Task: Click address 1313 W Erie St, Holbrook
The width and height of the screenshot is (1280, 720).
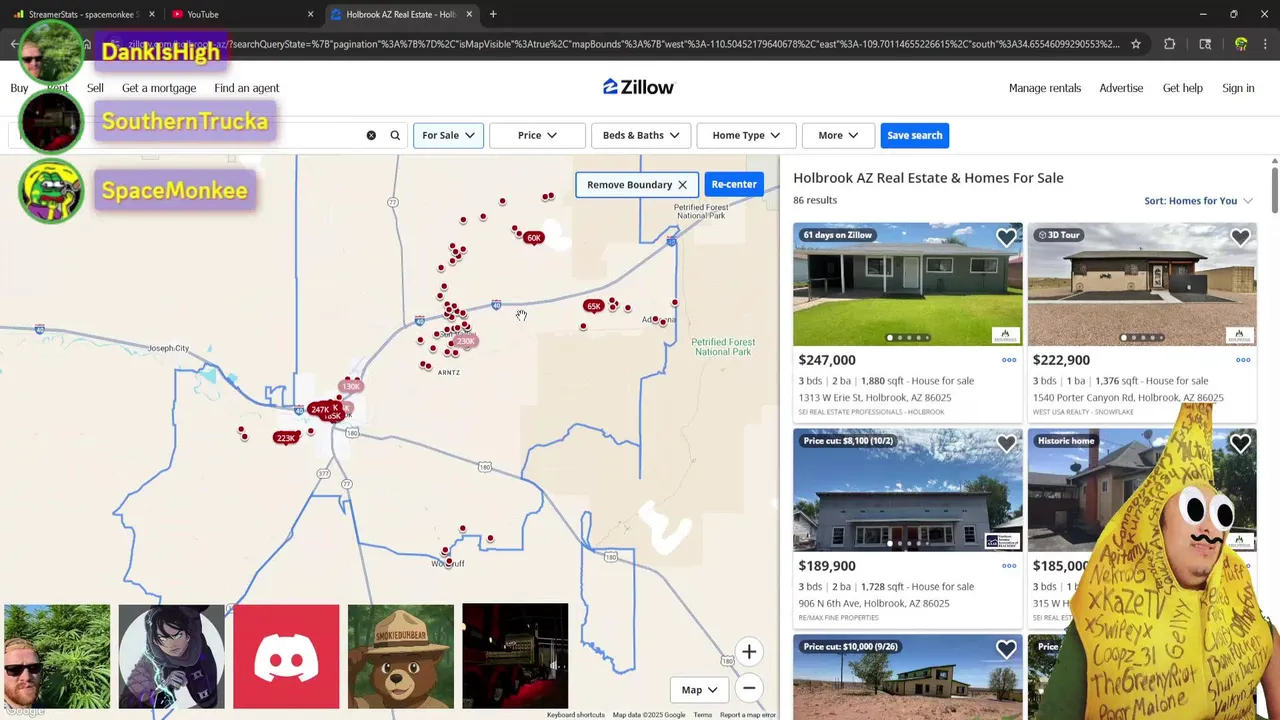Action: point(875,397)
